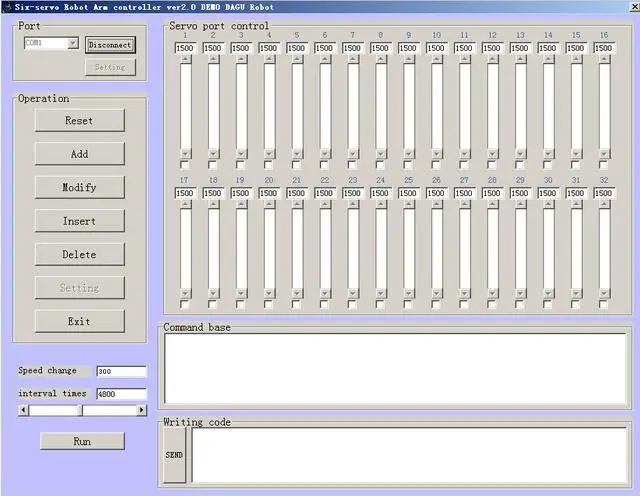
Task: Click the down arrow on servo 10 slider
Action: click(x=436, y=153)
